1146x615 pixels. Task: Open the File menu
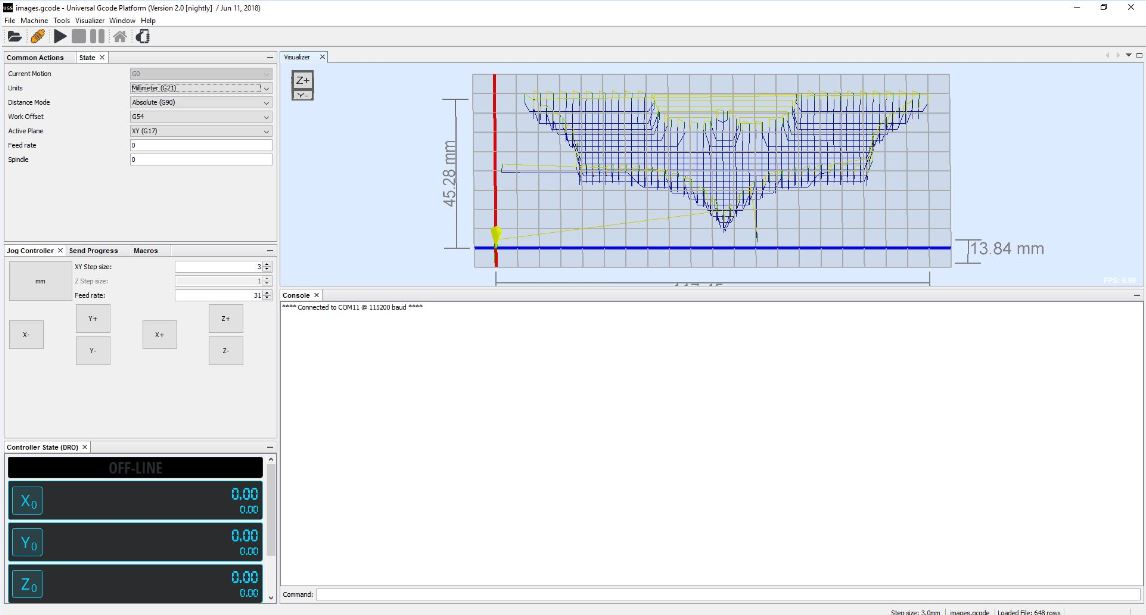click(10, 20)
